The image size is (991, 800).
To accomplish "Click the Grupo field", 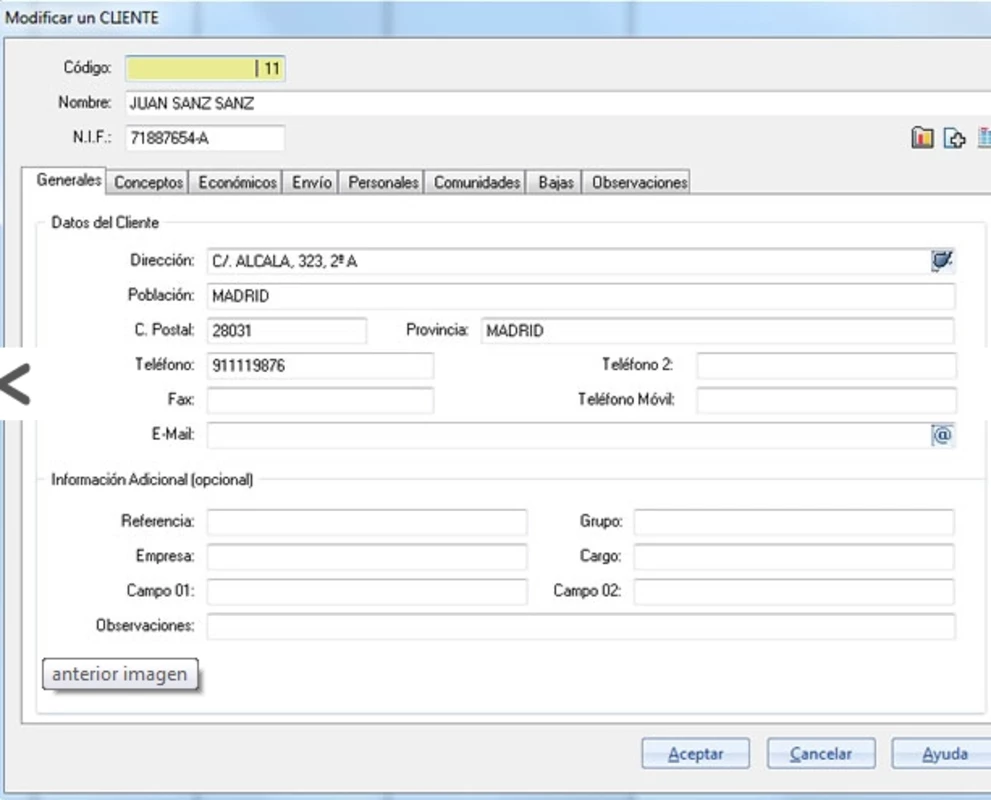I will point(794,522).
